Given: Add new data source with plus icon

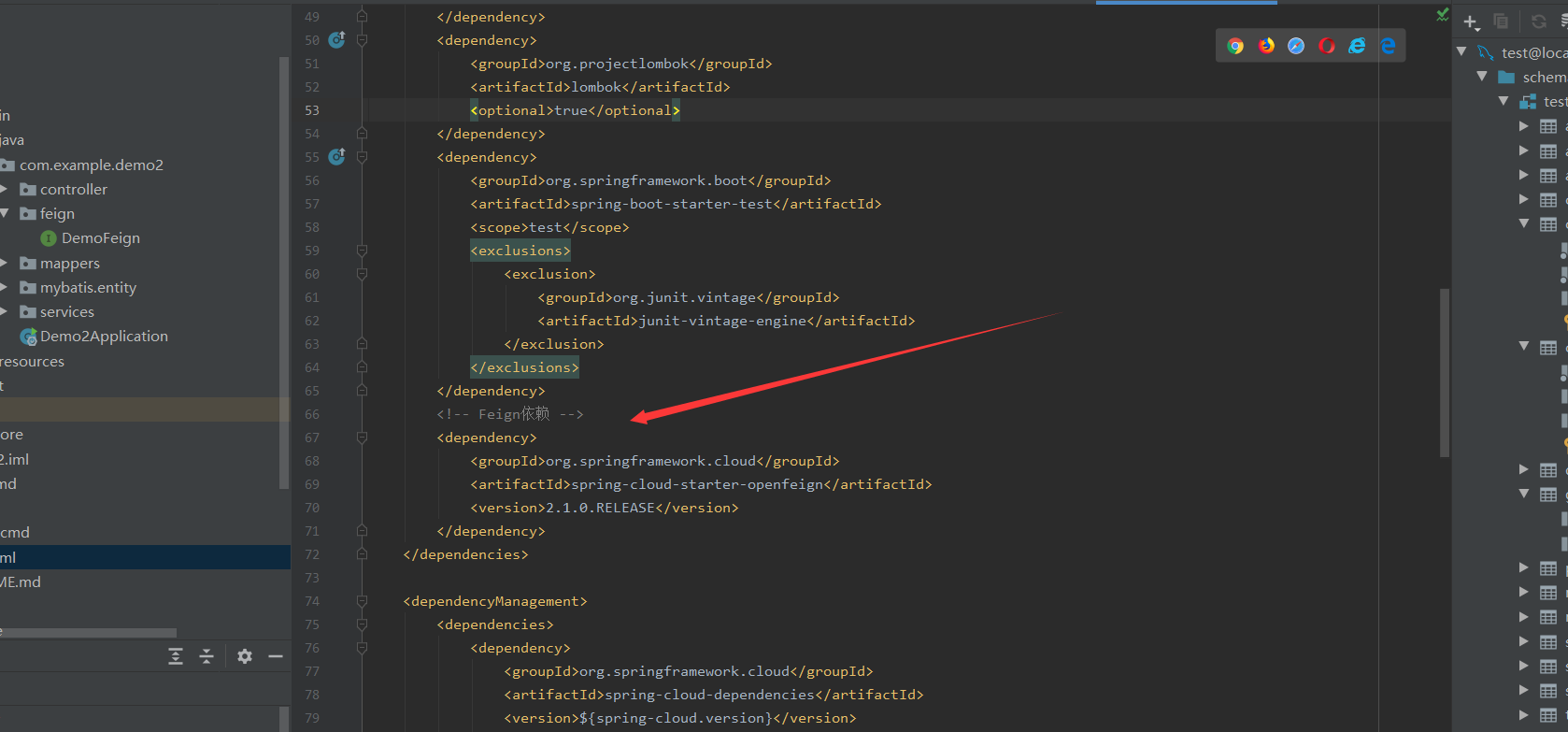Looking at the screenshot, I should pos(1471,22).
